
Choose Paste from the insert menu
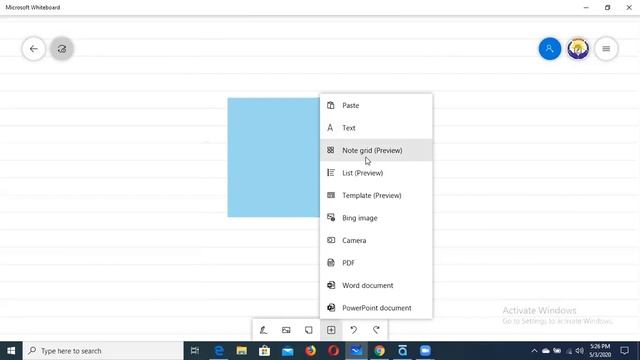(x=376, y=105)
